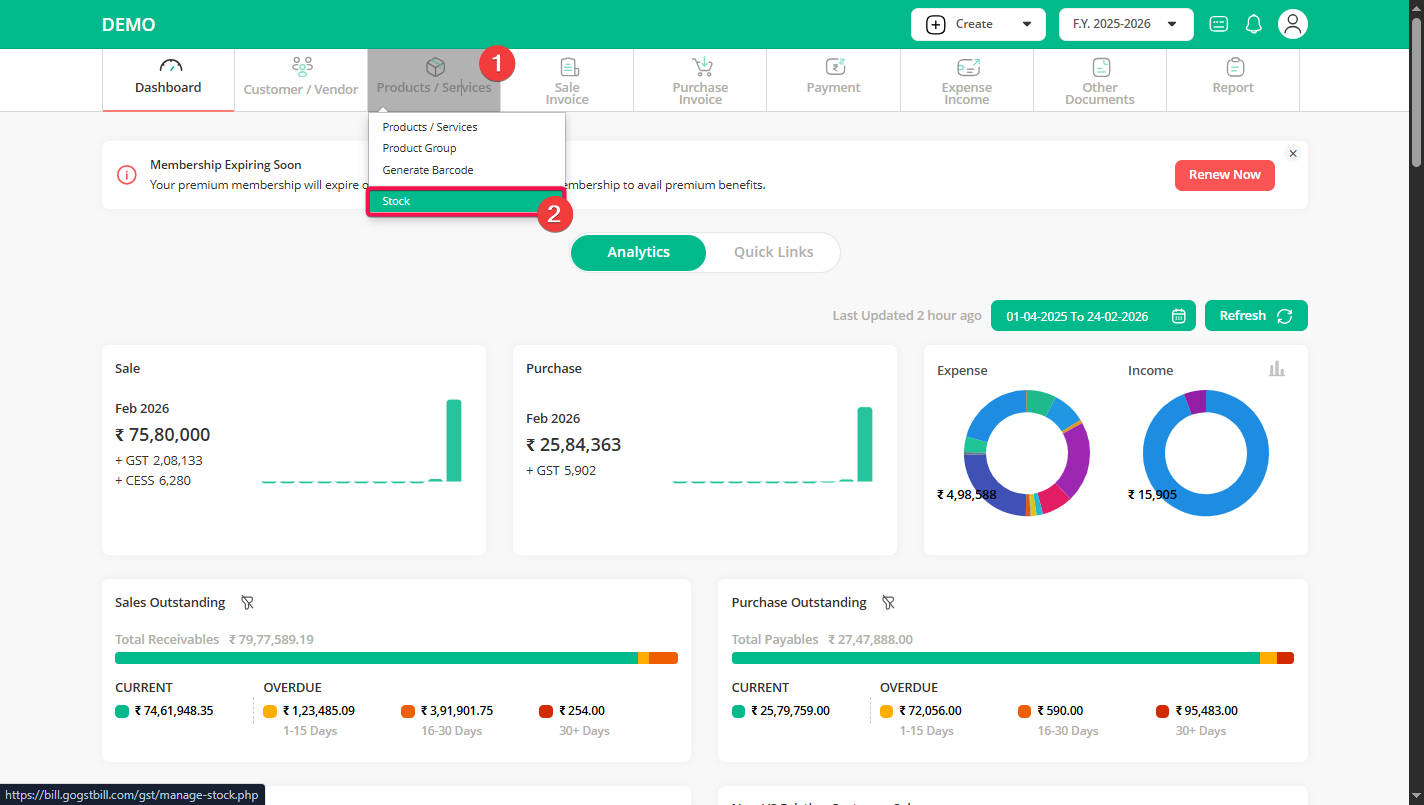Viewport: 1424px width, 805px height.
Task: Switch to bar chart view icon near Income
Action: click(1276, 369)
